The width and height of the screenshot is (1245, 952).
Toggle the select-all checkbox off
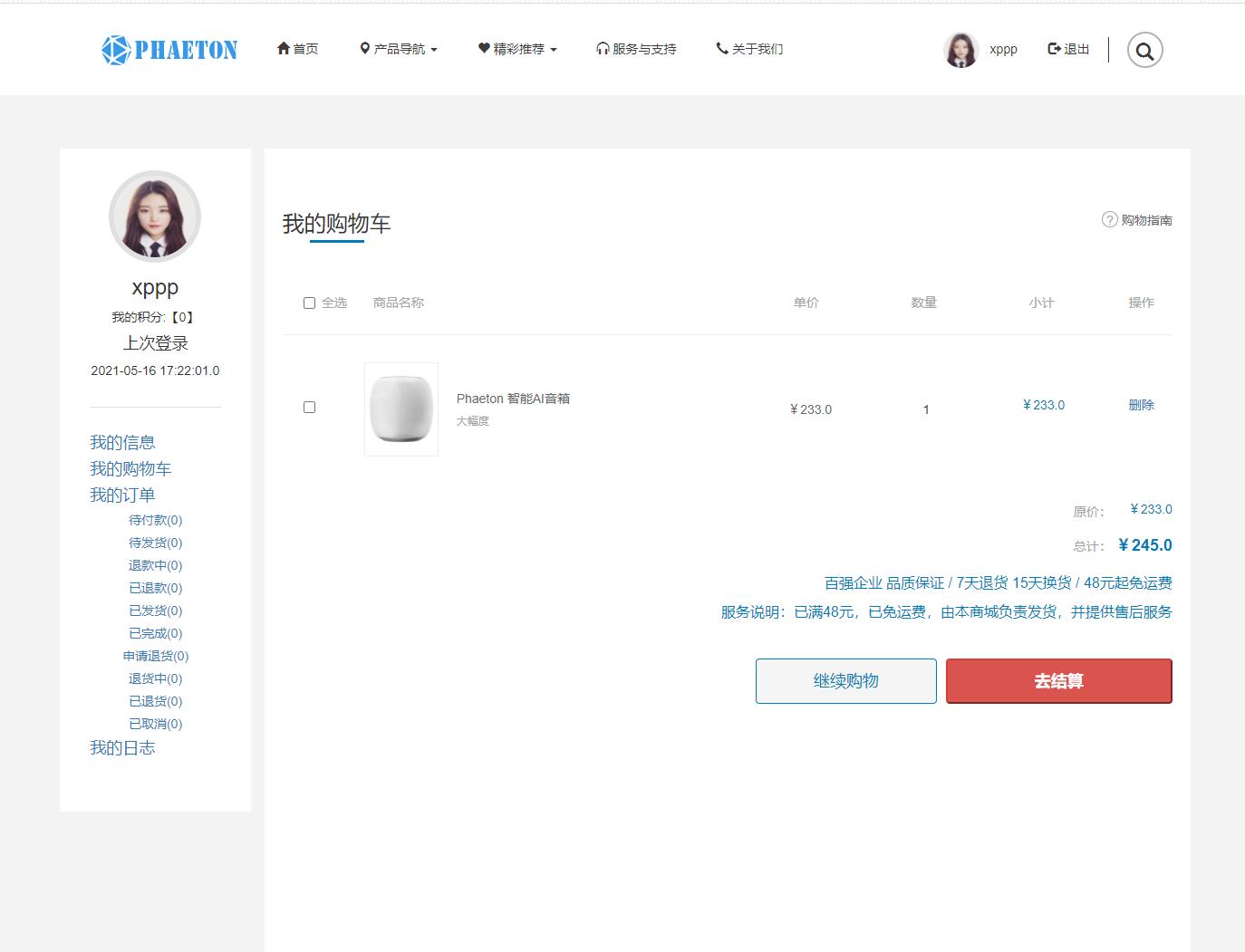click(309, 303)
